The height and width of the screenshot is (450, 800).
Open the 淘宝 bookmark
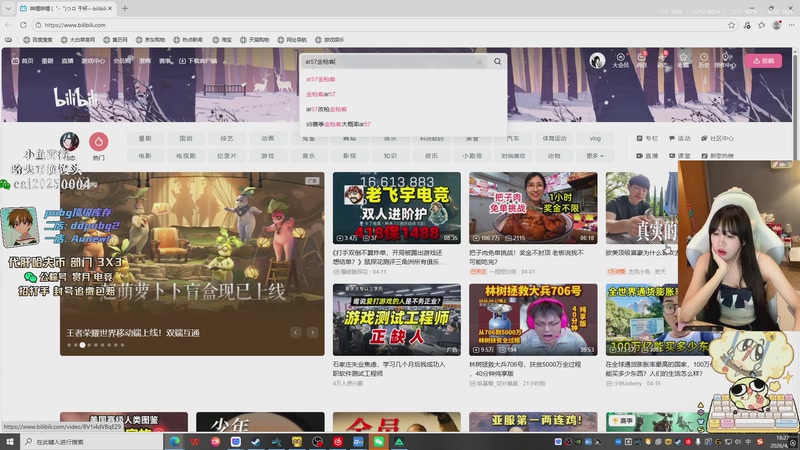click(222, 39)
